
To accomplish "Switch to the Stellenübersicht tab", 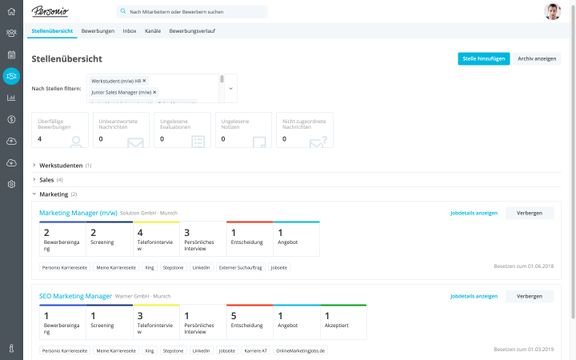I will pyautogui.click(x=52, y=31).
